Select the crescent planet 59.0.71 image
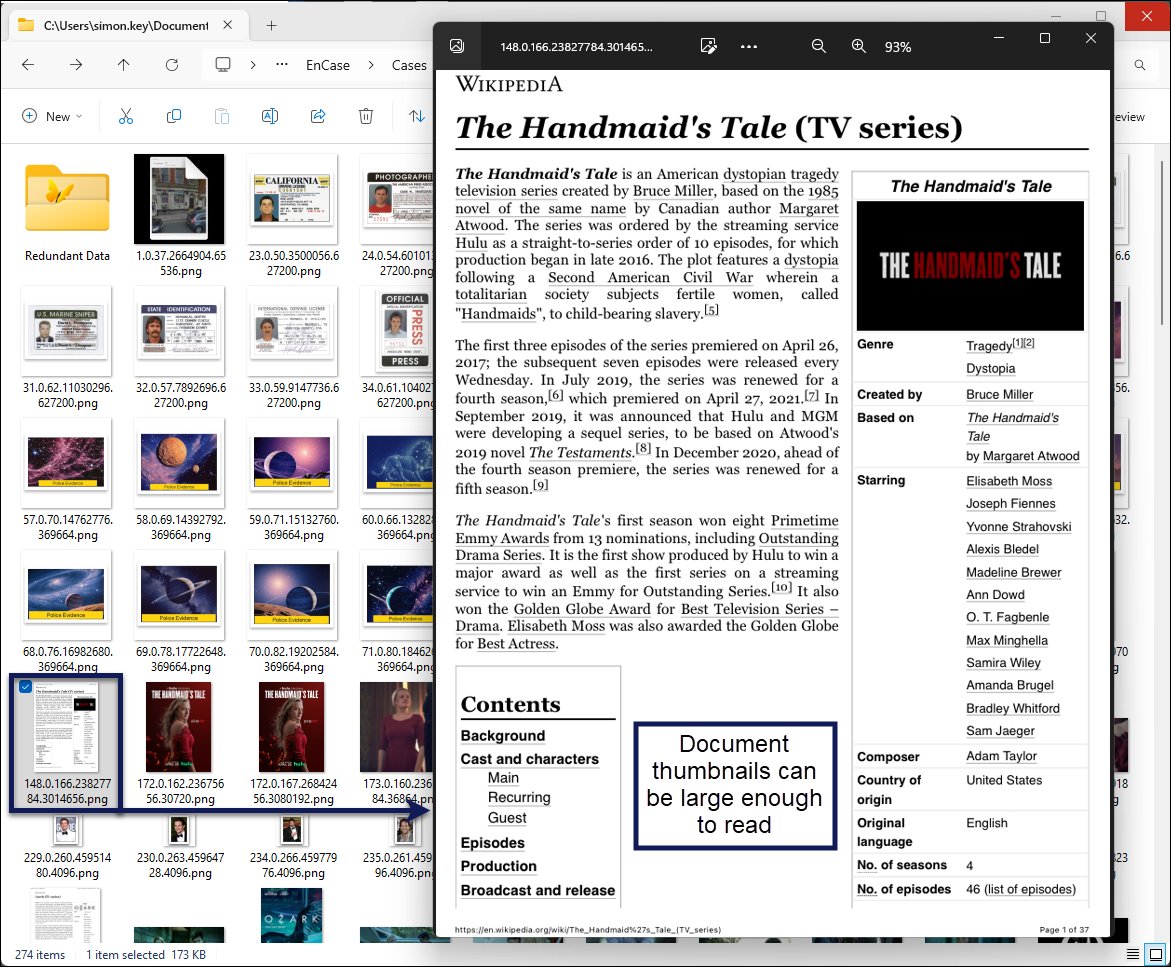 click(292, 463)
